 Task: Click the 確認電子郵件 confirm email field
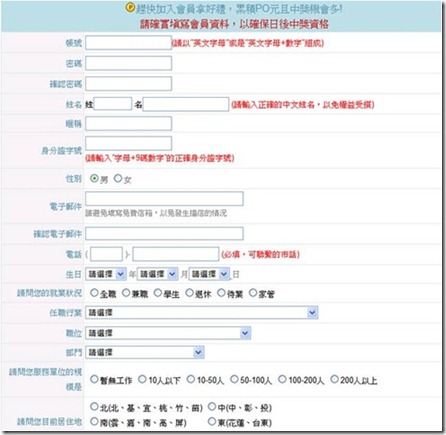click(164, 233)
